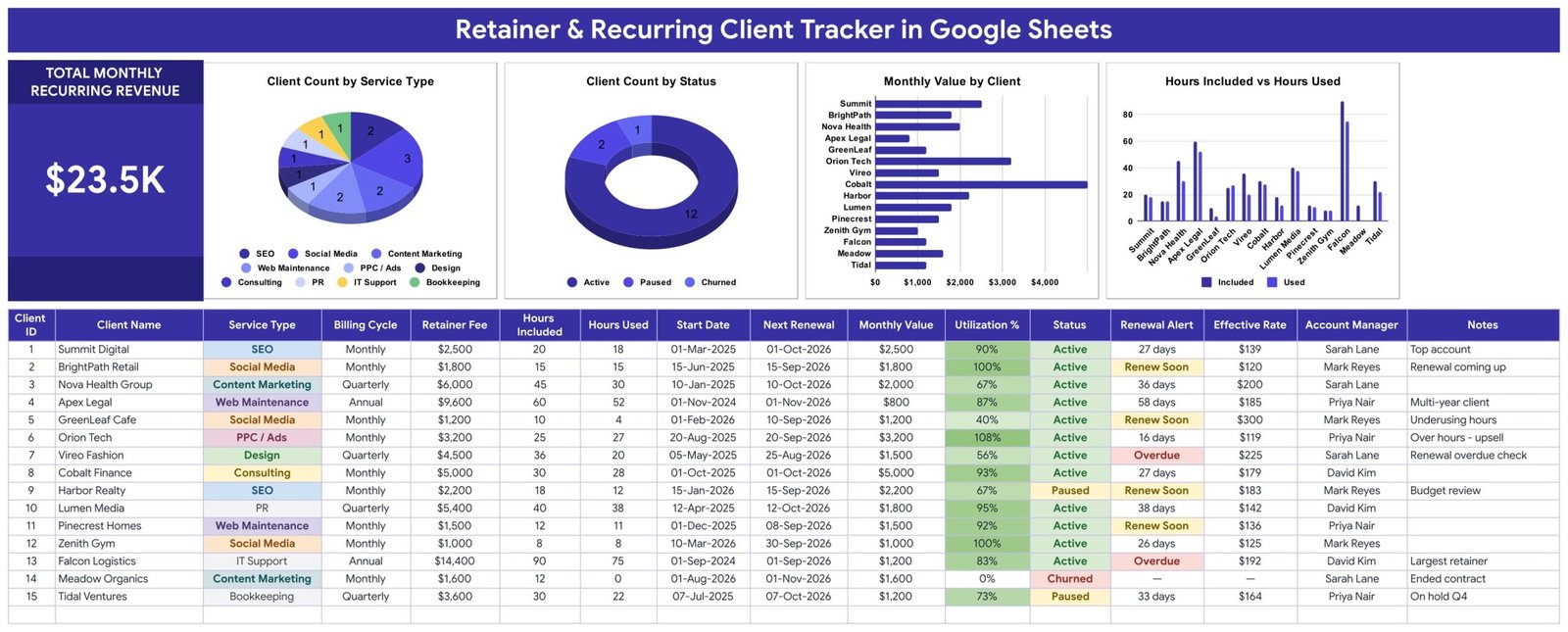Click Harbor Realty's Paused status cell
Viewport: 1568px width, 632px height.
(x=1070, y=491)
